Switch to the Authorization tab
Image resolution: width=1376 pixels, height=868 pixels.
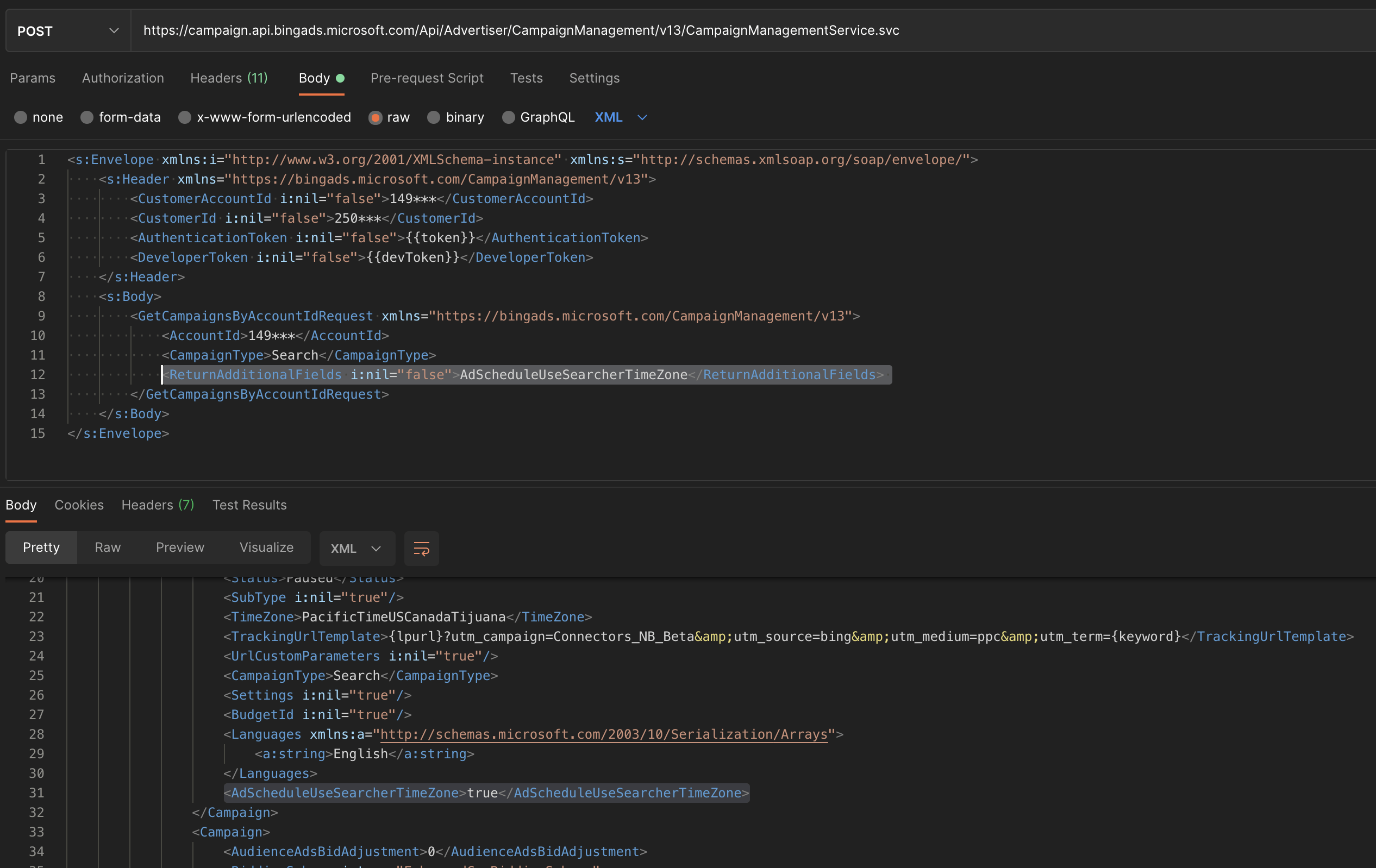123,78
